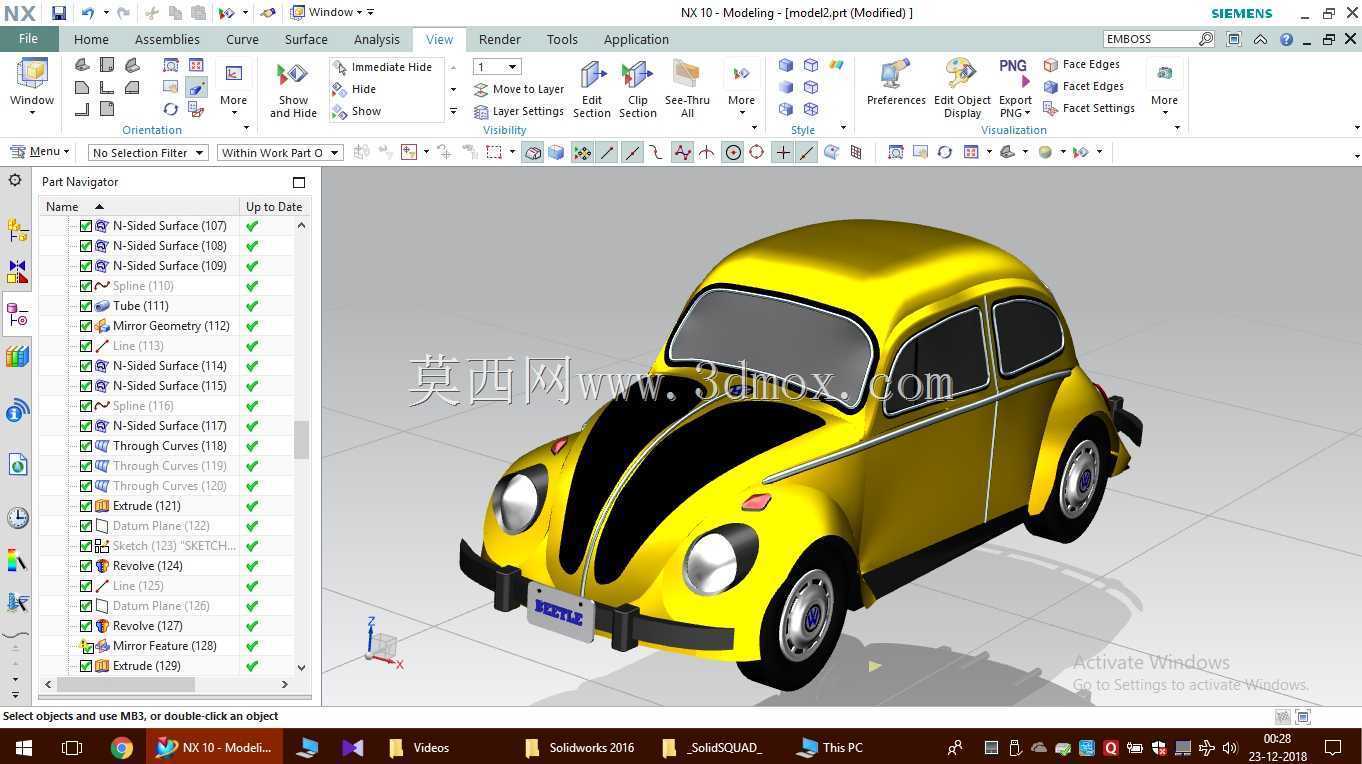
Task: Open the File menu
Action: pyautogui.click(x=28, y=39)
